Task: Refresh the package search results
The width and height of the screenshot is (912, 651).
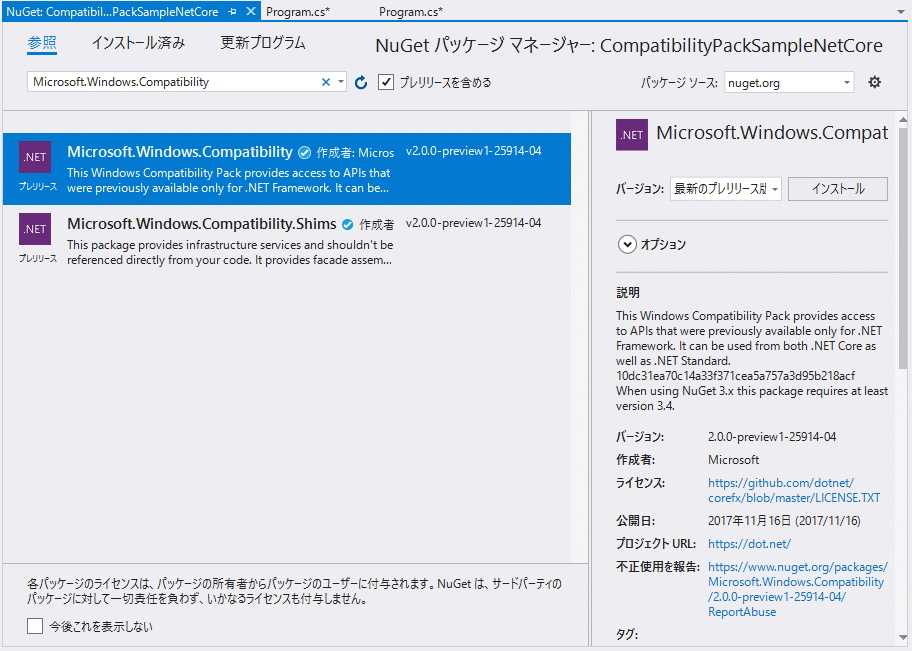Action: coord(360,82)
